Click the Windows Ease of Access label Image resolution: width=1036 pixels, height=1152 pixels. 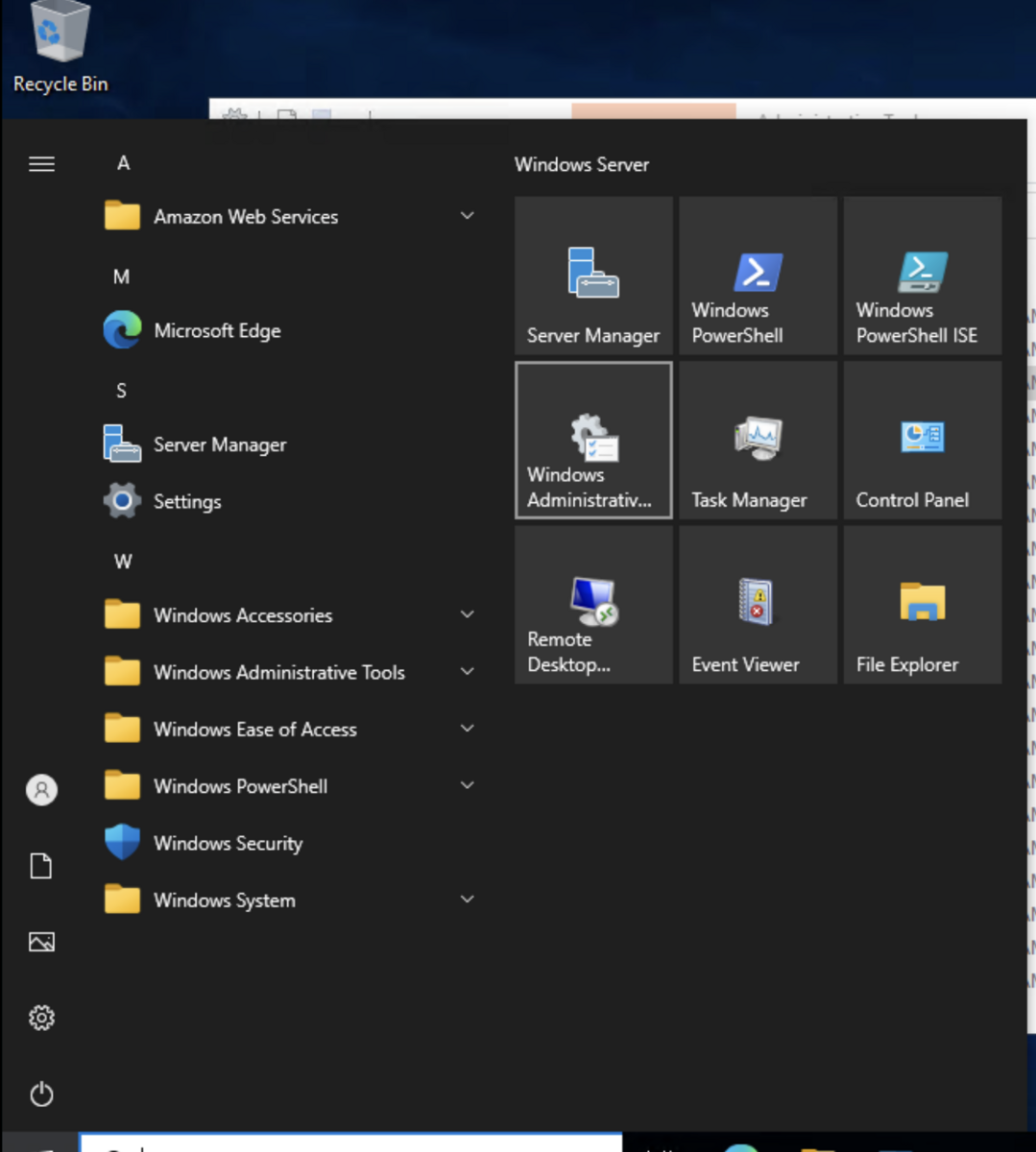pyautogui.click(x=255, y=730)
